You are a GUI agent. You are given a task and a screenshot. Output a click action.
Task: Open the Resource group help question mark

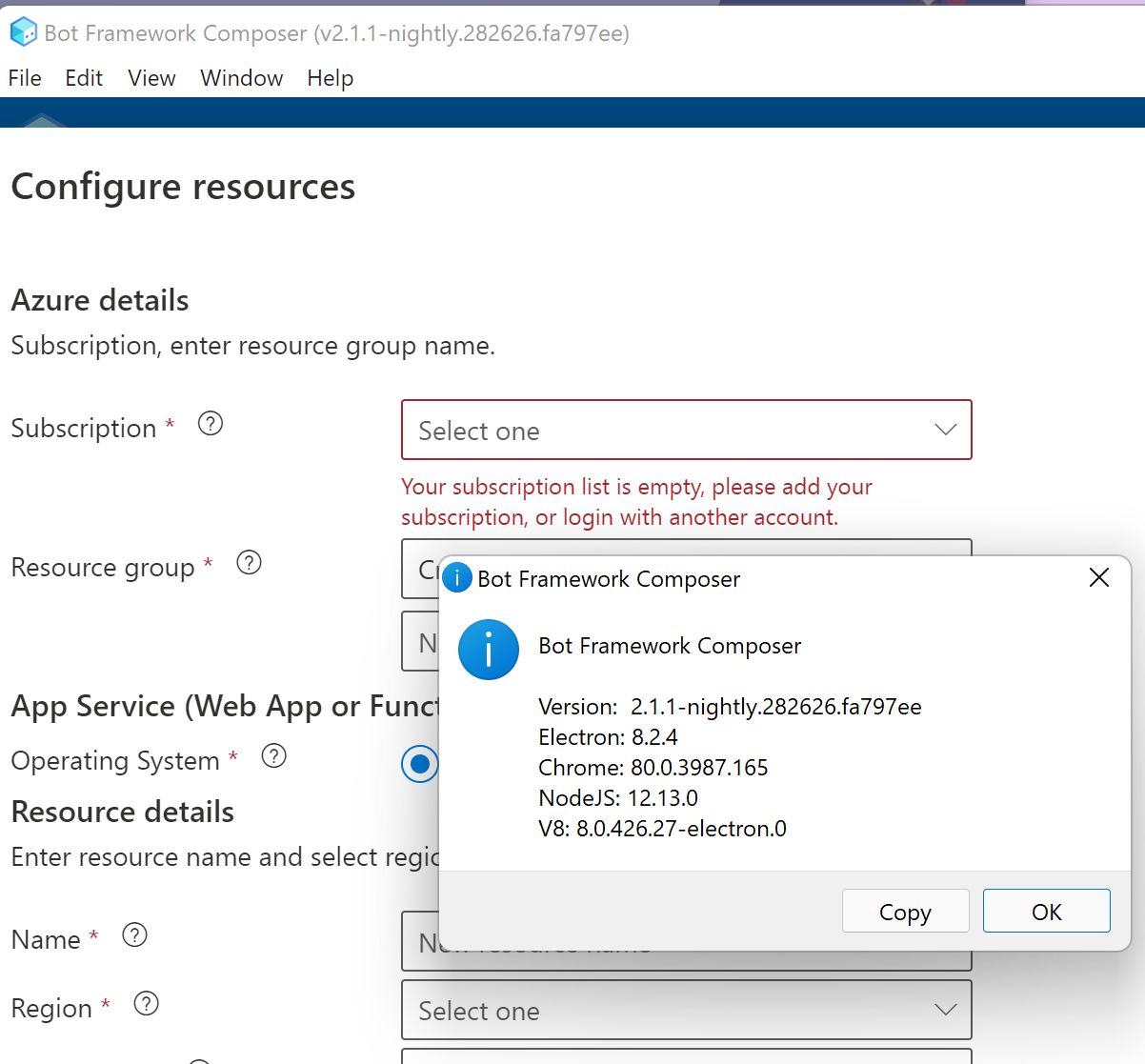coord(249,562)
